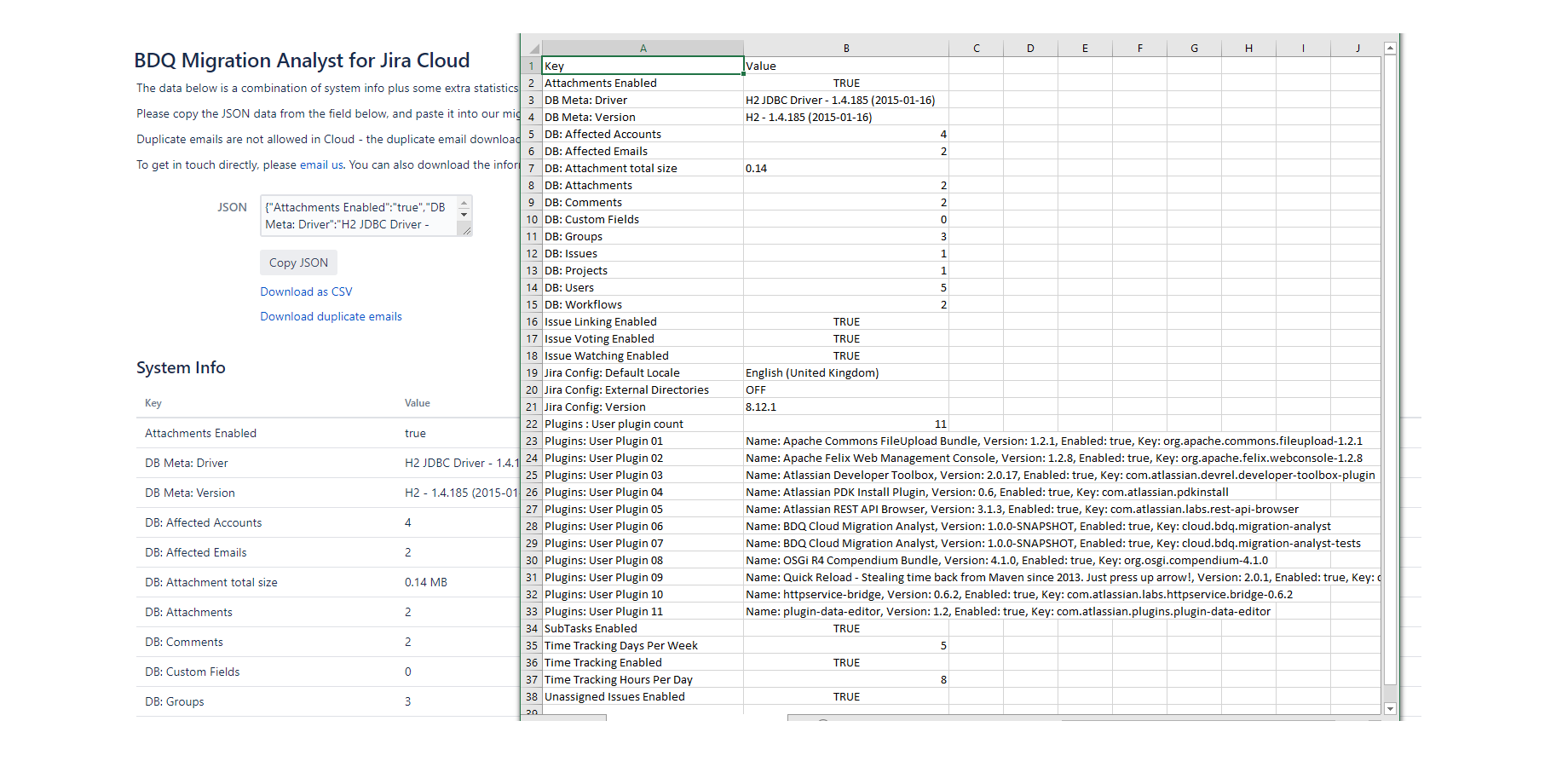Select column C header in spreadsheet
The image size is (1568, 767).
click(976, 49)
